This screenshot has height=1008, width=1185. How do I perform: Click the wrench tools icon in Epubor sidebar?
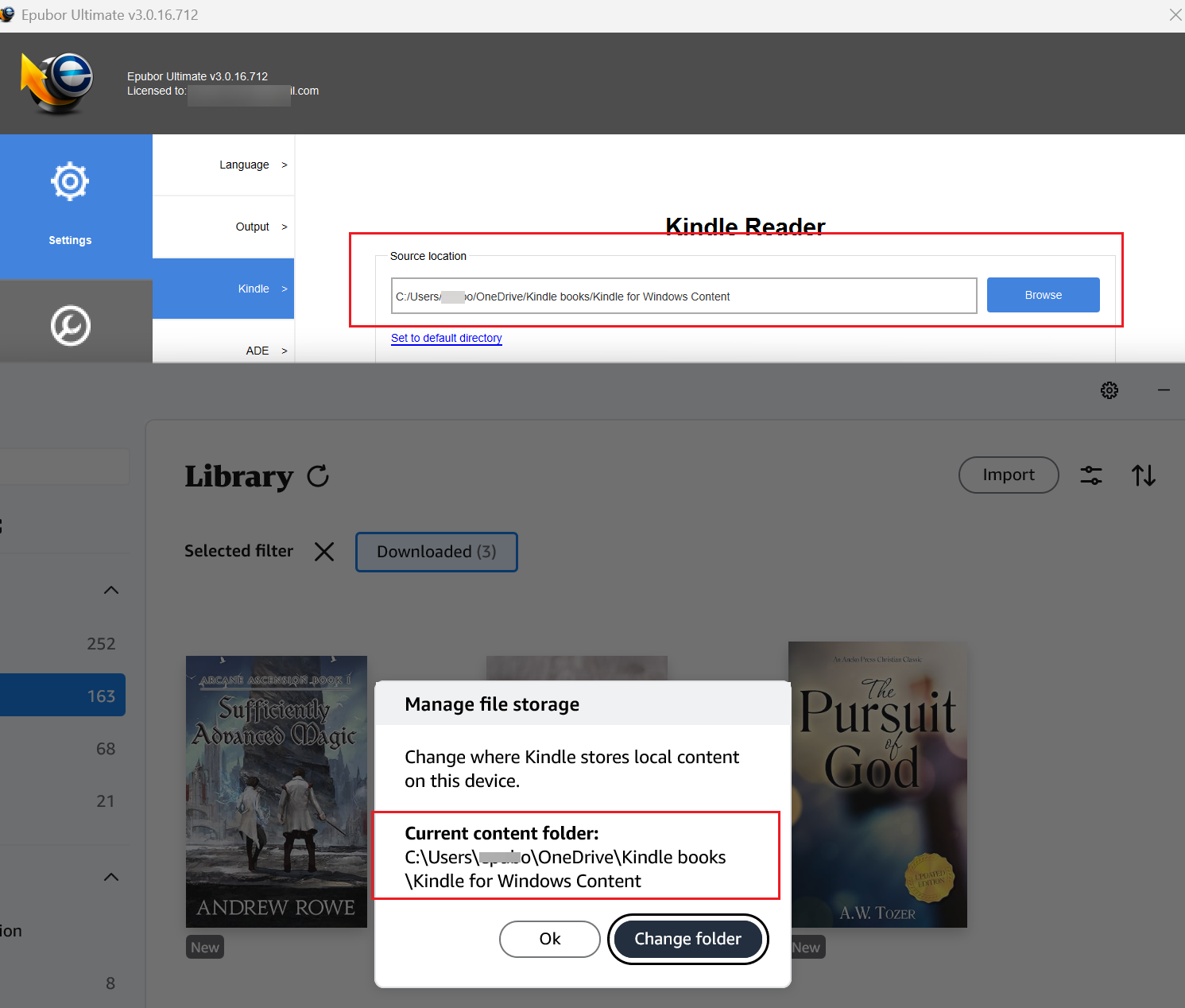point(71,326)
